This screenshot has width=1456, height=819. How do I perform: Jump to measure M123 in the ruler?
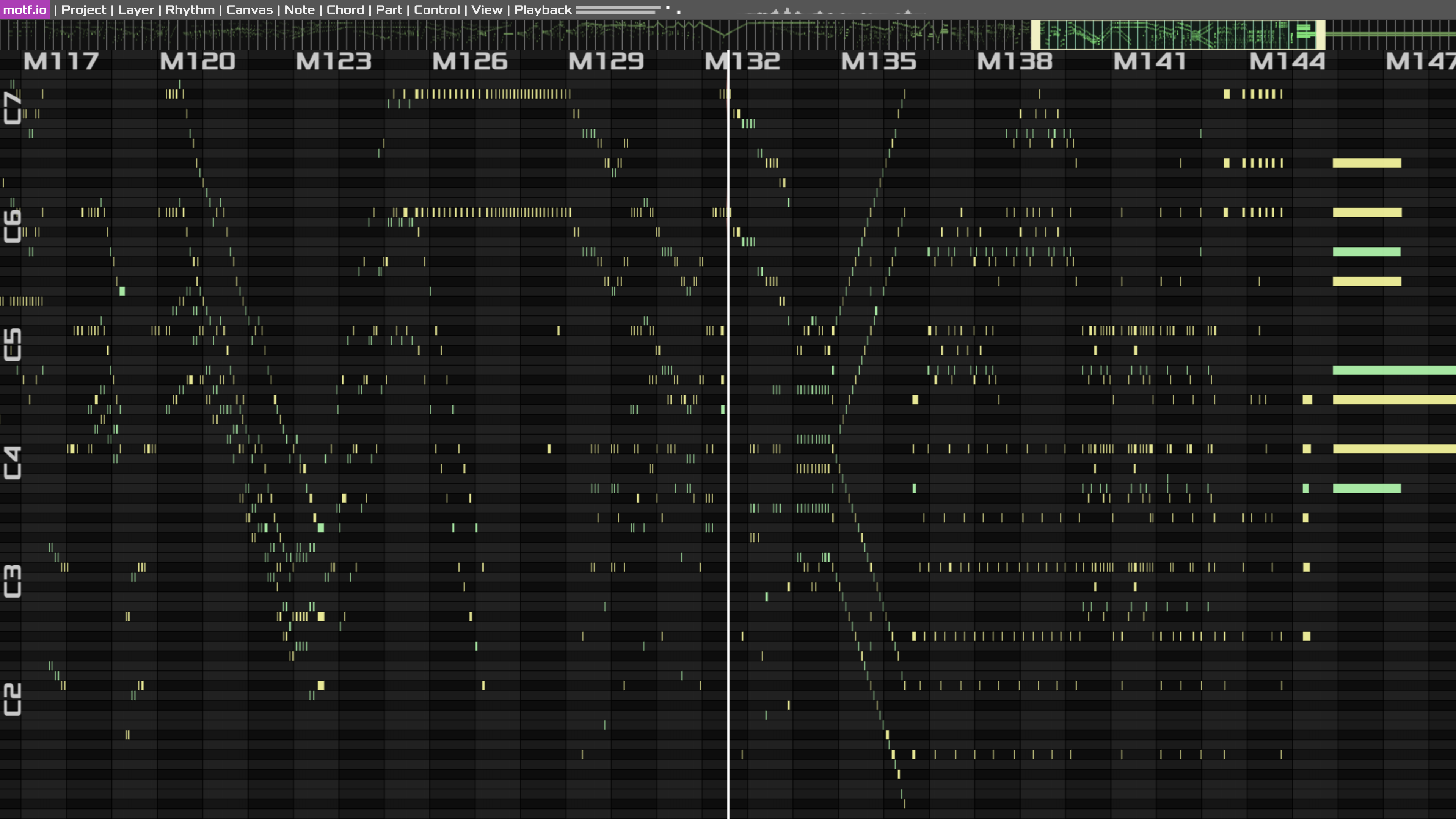[x=334, y=61]
